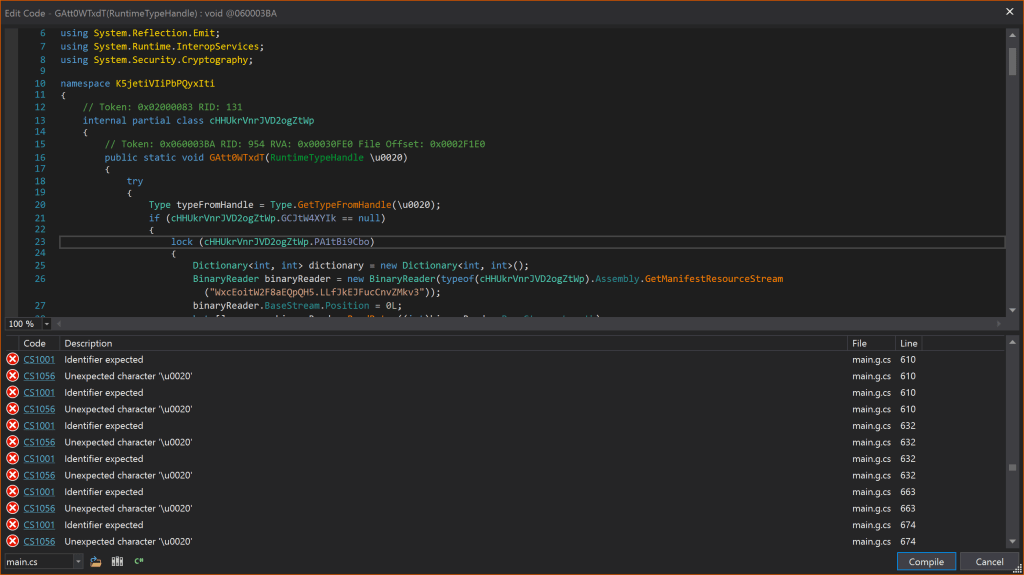Click the Compile button
Viewport: 1024px width, 575px height.
tap(926, 562)
